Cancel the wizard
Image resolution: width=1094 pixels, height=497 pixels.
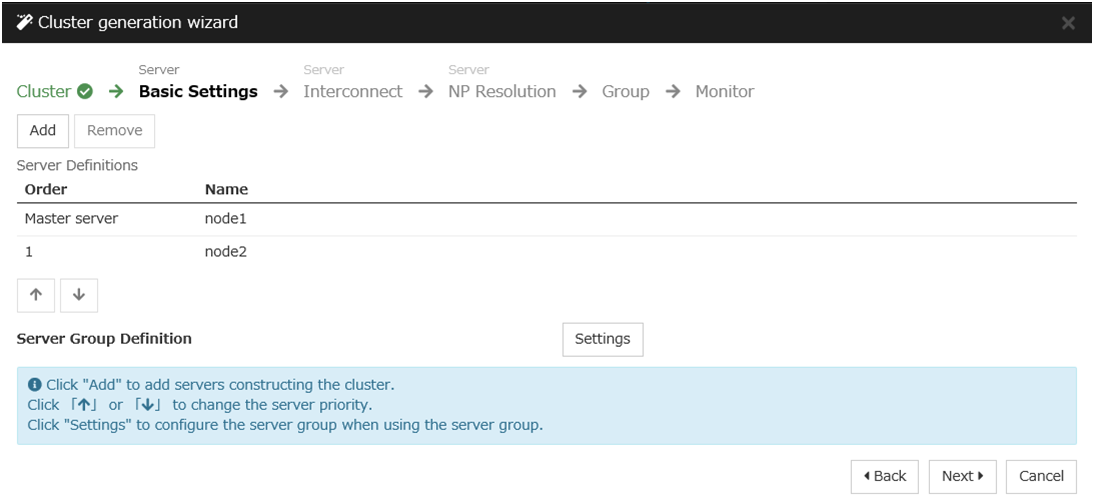click(x=1041, y=477)
